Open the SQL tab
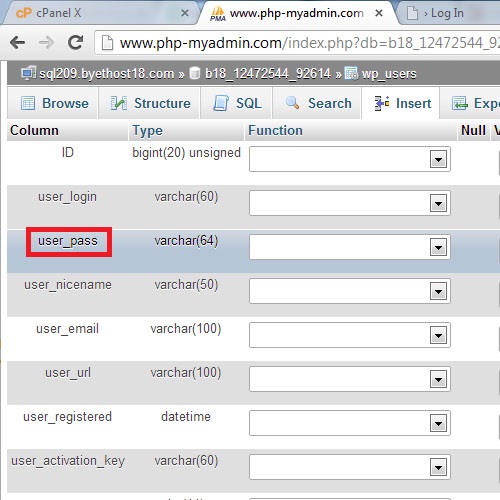The image size is (500, 500). pyautogui.click(x=237, y=103)
